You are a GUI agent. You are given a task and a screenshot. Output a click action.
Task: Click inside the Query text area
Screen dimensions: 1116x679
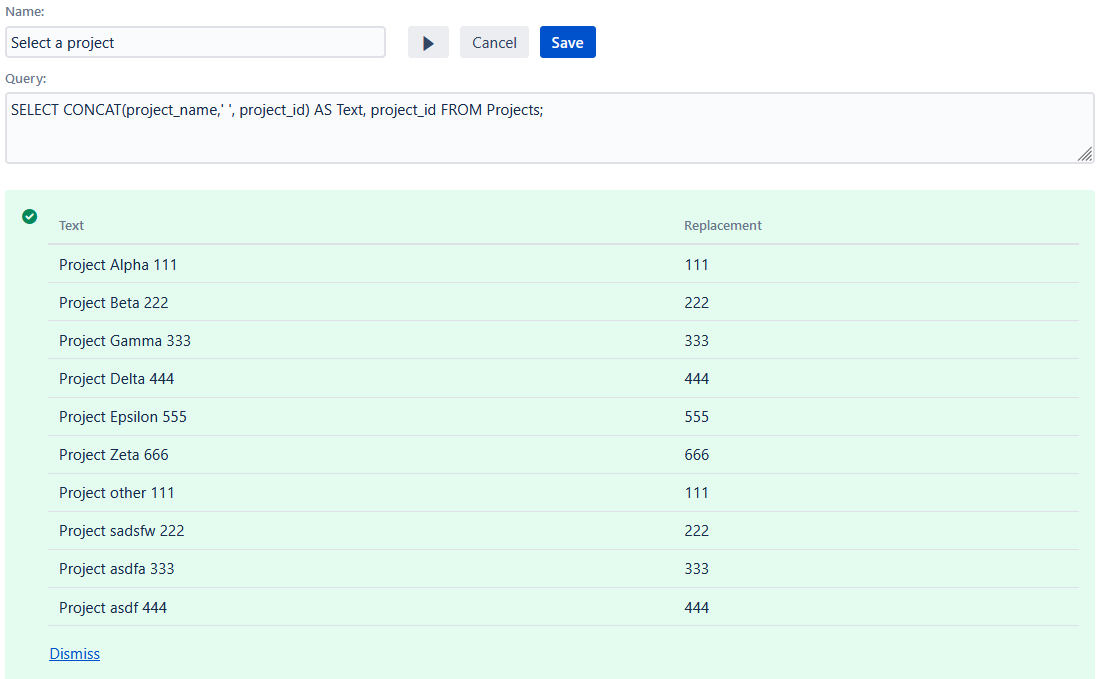pos(548,128)
